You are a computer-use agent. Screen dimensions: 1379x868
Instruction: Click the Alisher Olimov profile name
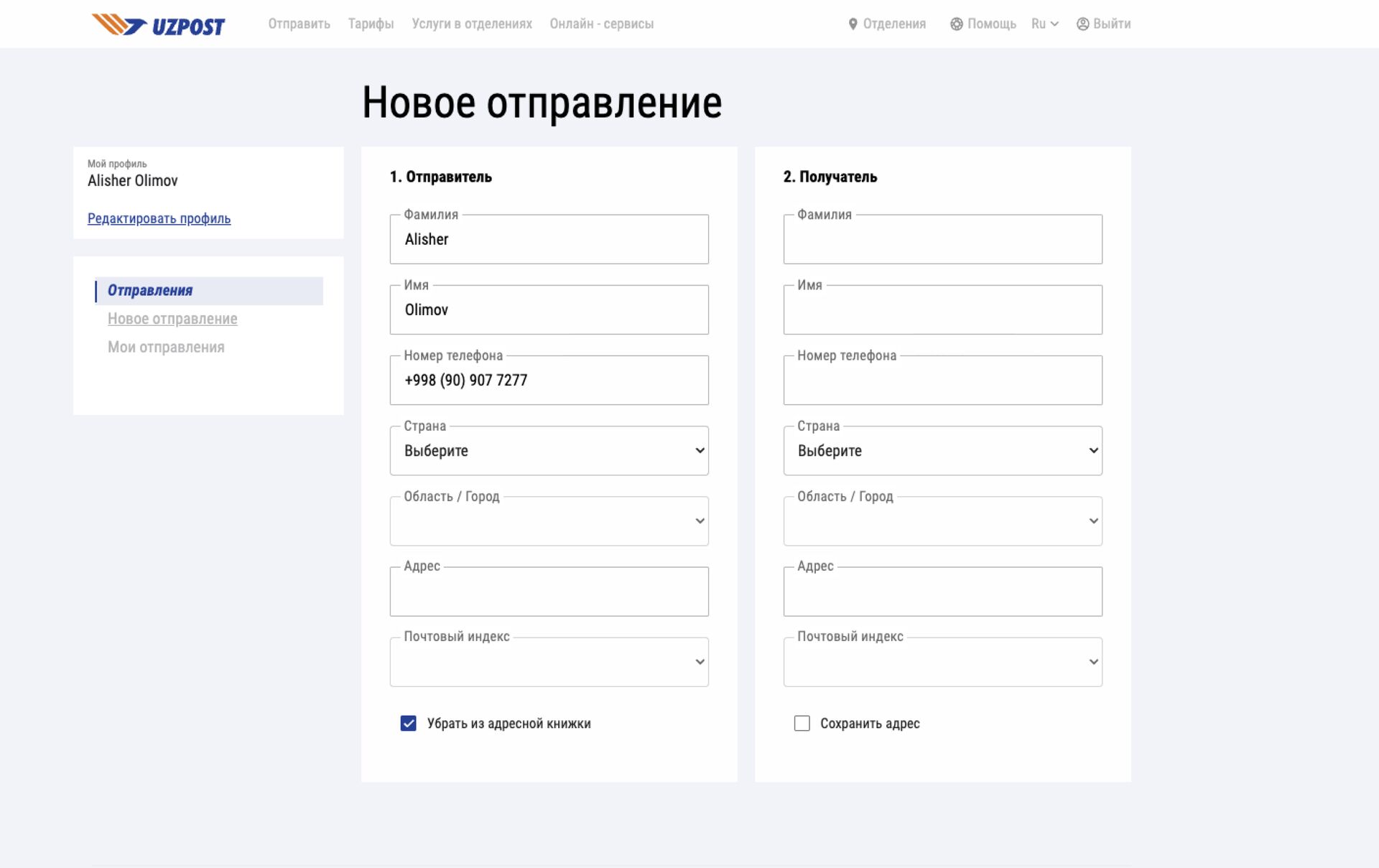click(x=132, y=181)
